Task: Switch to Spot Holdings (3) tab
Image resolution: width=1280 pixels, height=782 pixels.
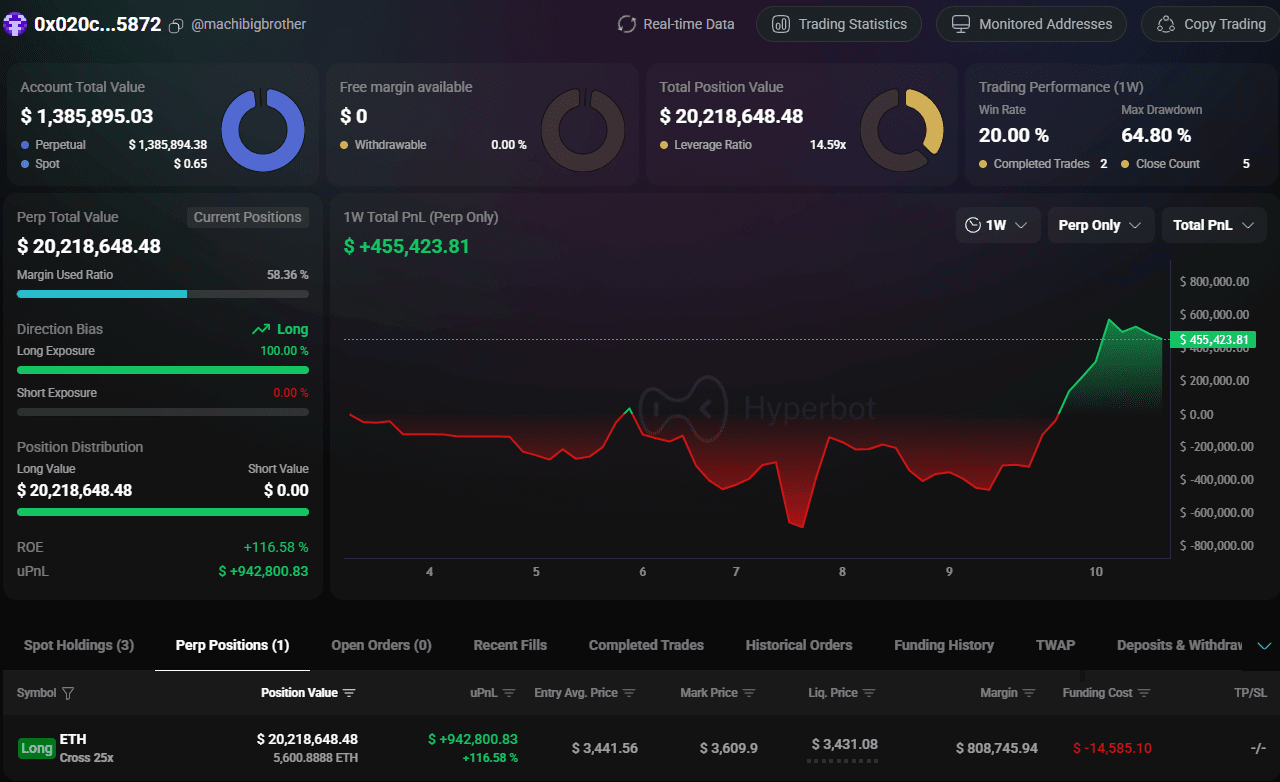Action: (79, 645)
